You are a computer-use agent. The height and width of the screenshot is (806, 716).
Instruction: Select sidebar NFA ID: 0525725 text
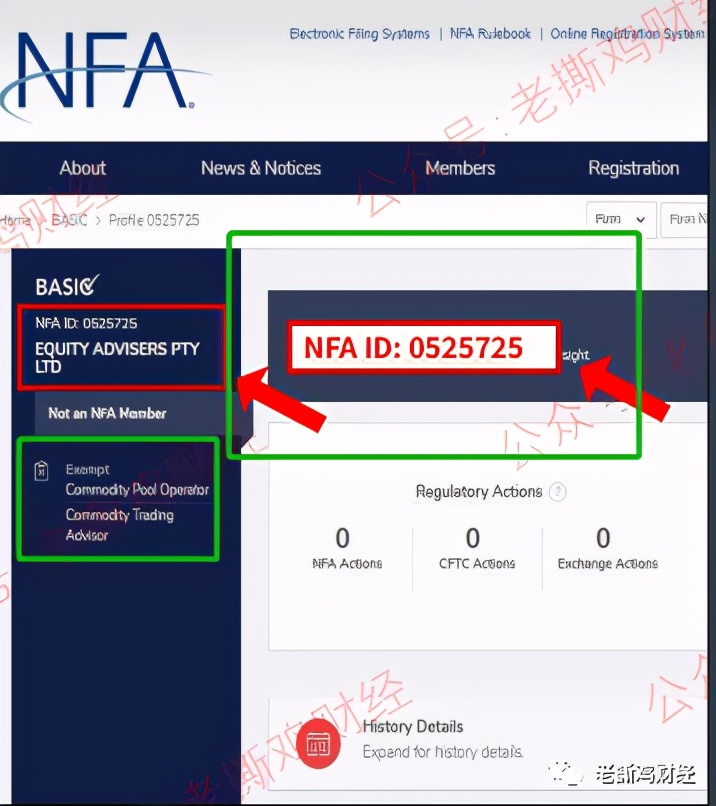(x=86, y=323)
